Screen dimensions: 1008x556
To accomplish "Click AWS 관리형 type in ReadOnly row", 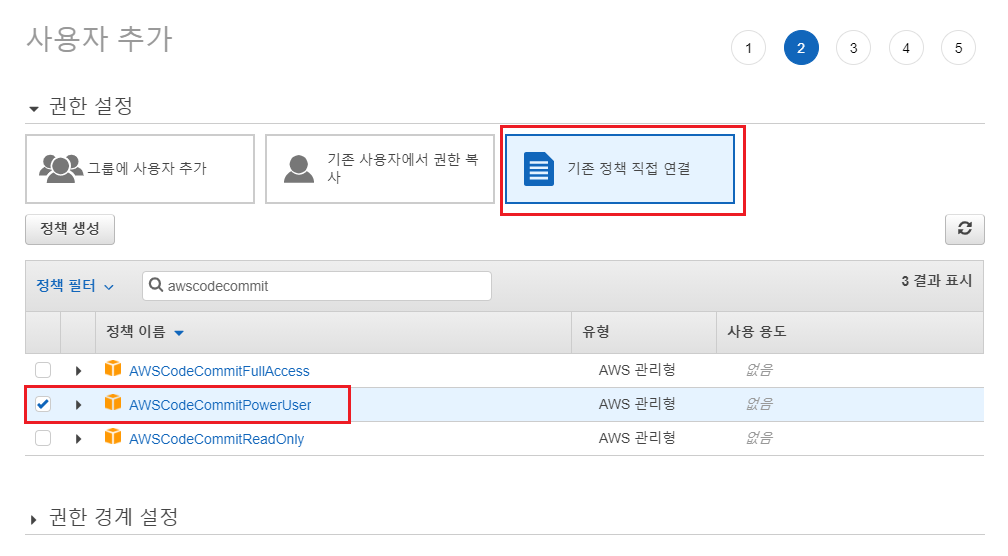I will [637, 438].
